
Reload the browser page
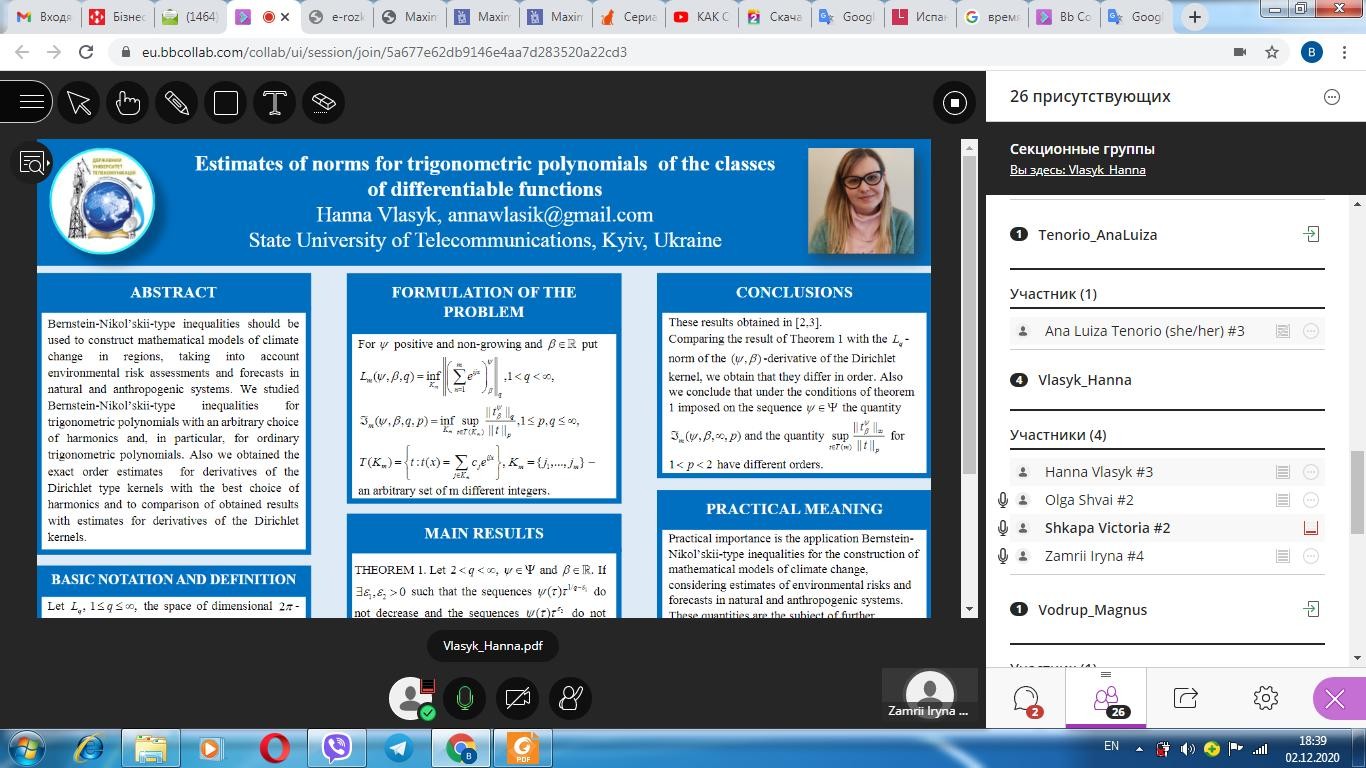coord(86,52)
